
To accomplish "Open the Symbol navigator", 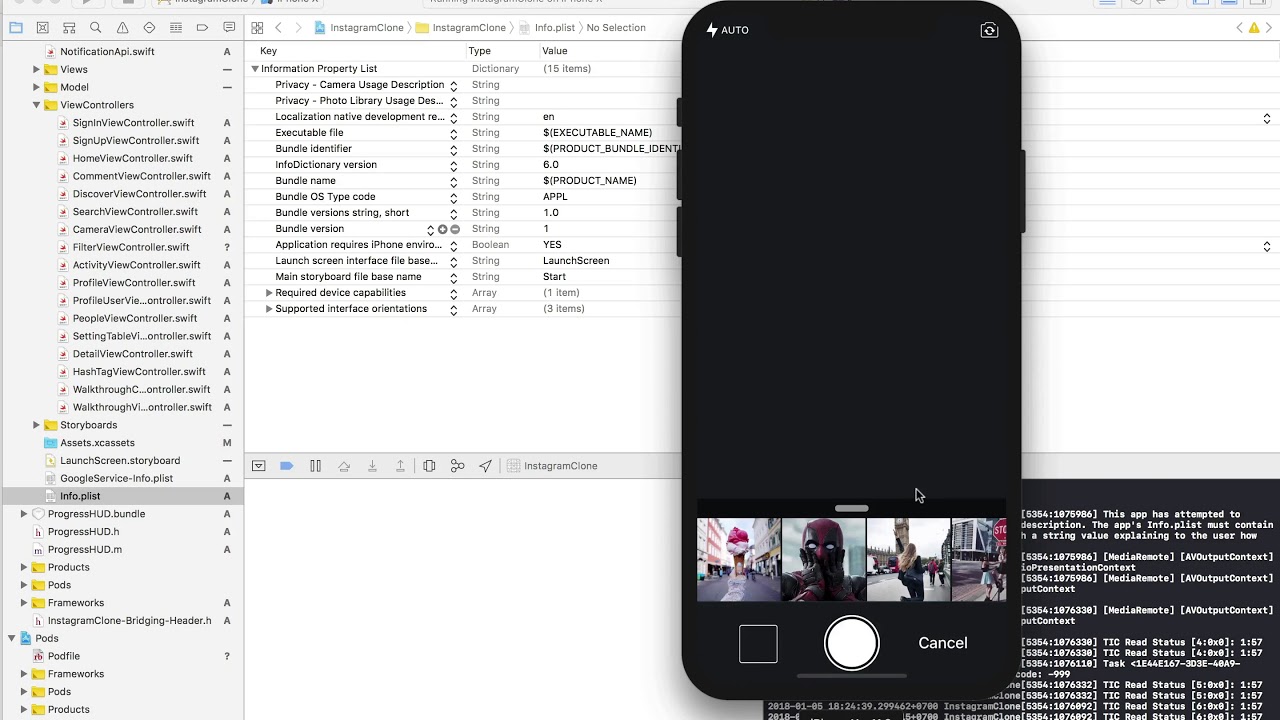I will 69,28.
